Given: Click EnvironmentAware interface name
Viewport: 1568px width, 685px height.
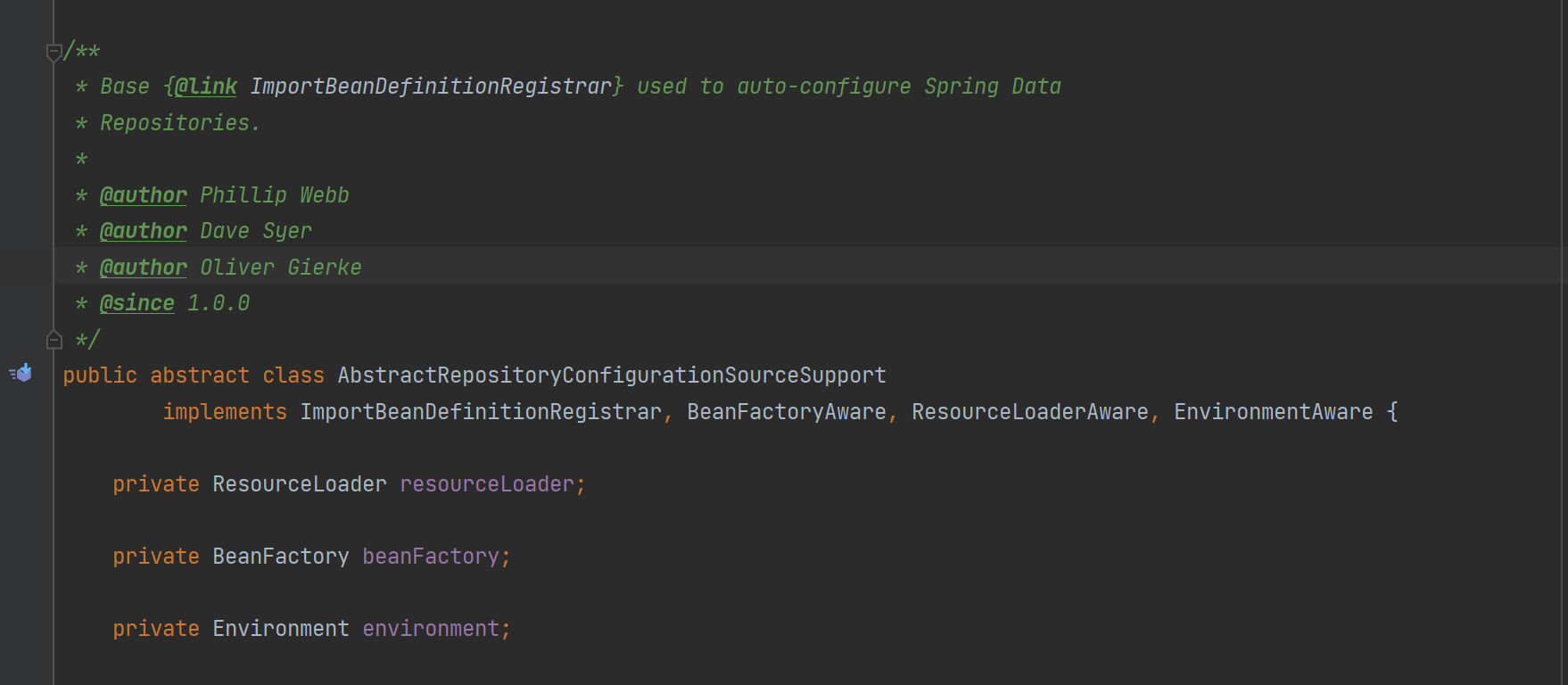Looking at the screenshot, I should [1274, 412].
